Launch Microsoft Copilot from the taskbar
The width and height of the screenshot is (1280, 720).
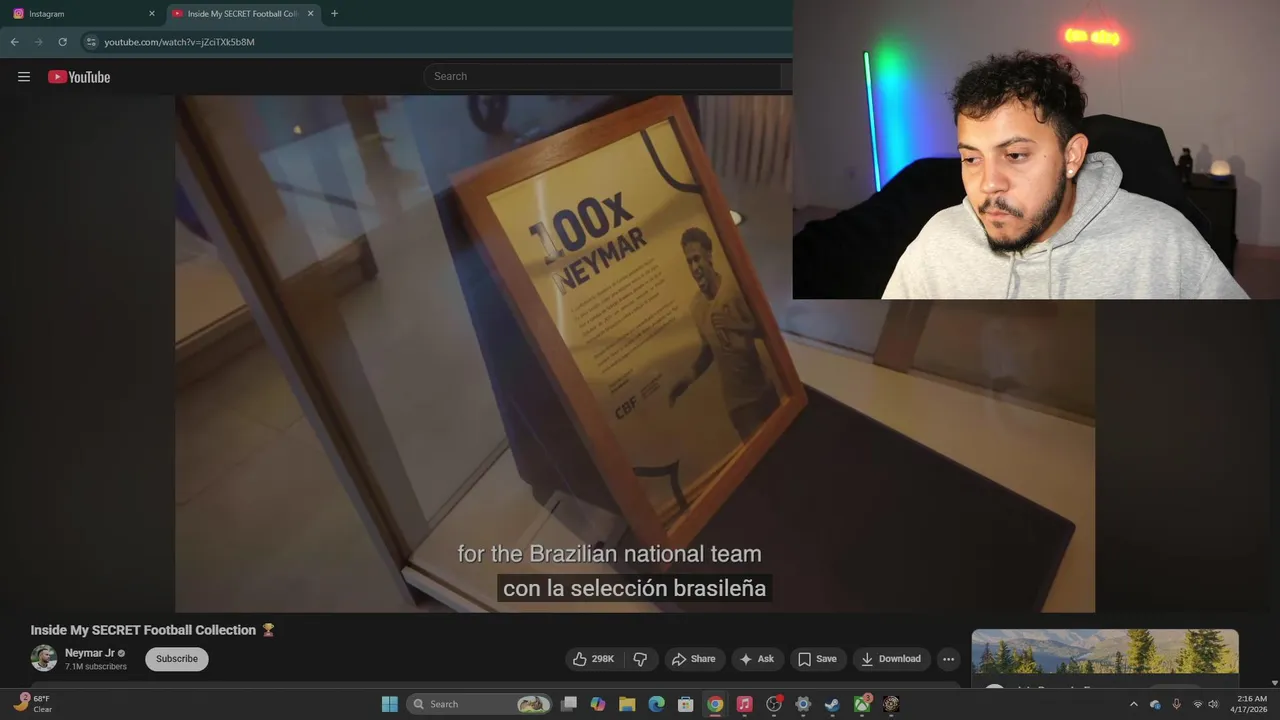598,704
